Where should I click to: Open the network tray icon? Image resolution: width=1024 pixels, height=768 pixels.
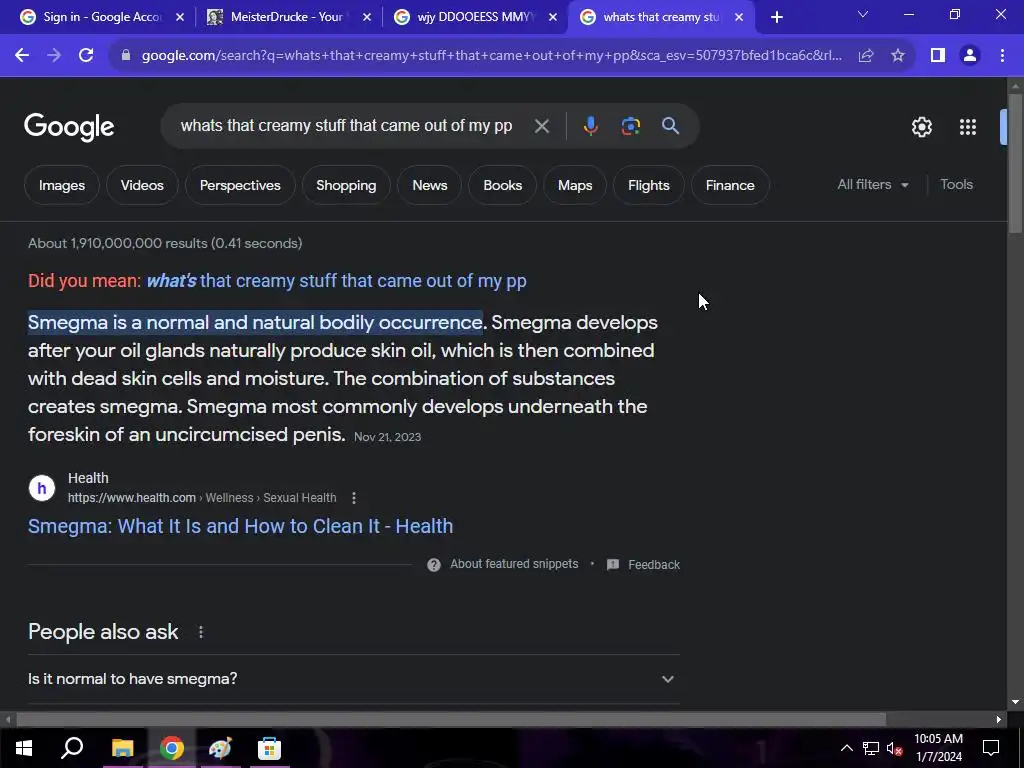871,748
